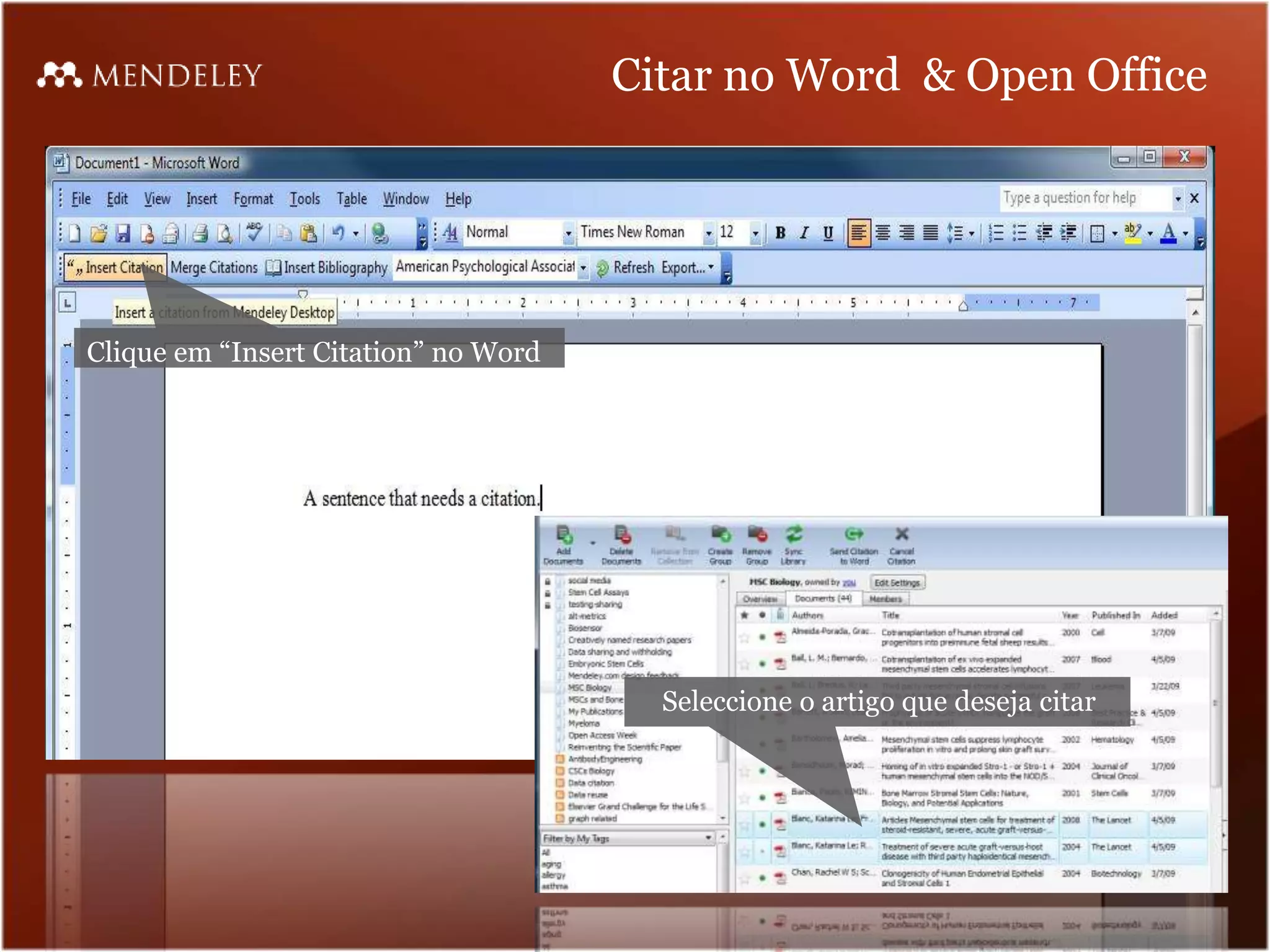Click the Insert Hyperlink globe icon
1270x952 pixels.
coord(380,233)
